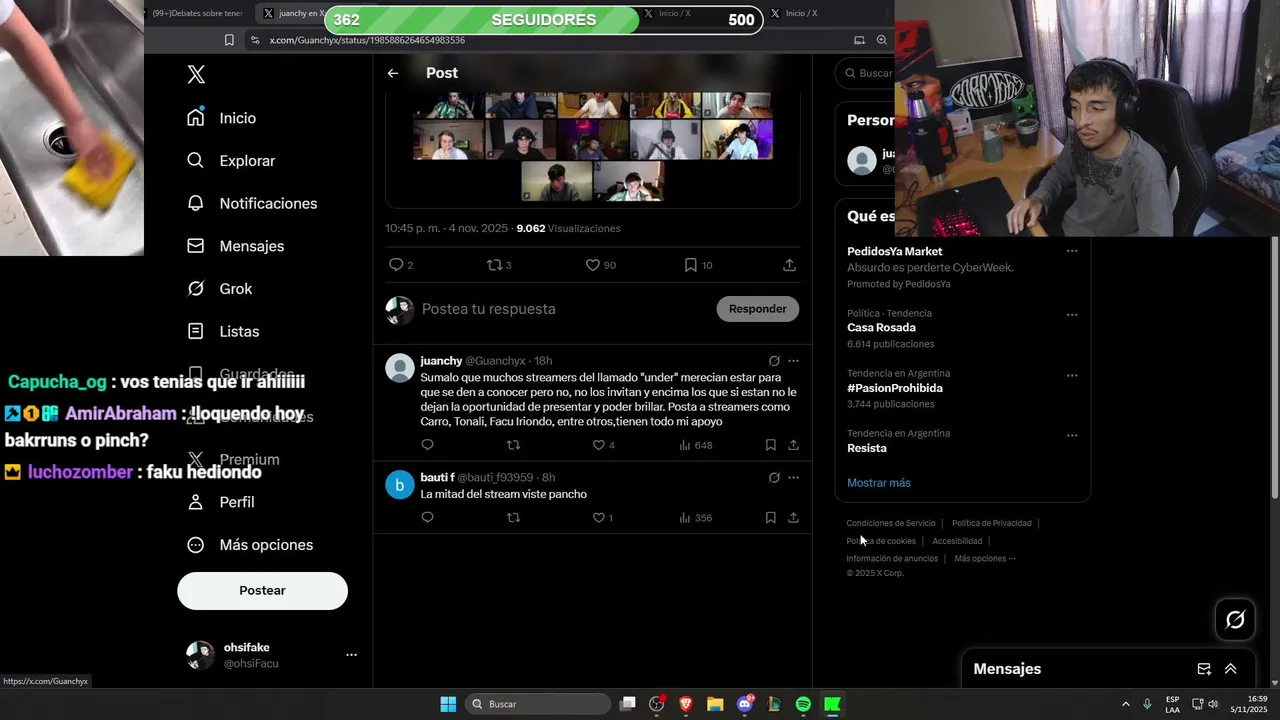Switch to the Debates sobre browser tab

[197, 13]
